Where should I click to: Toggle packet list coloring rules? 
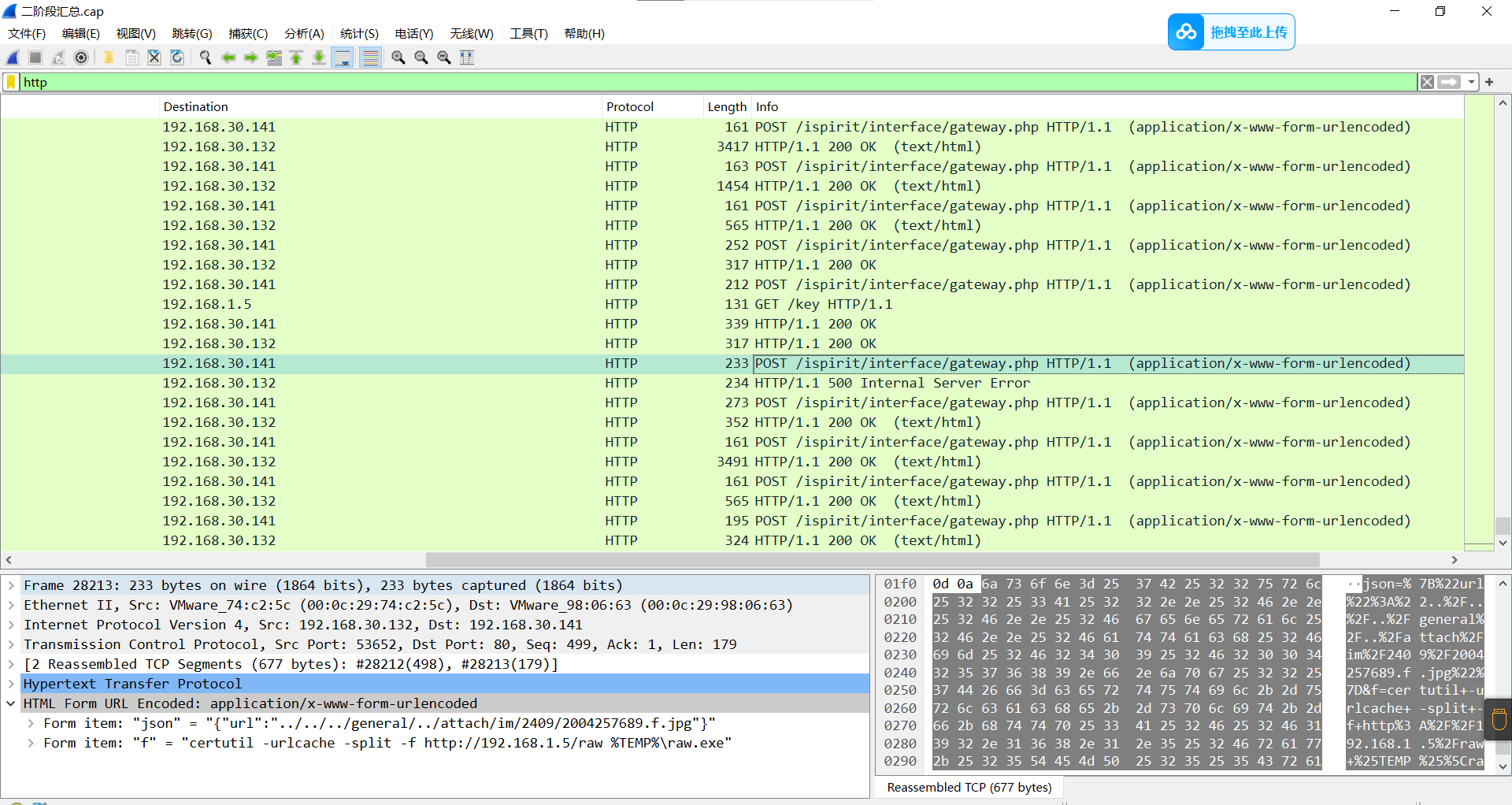371,57
